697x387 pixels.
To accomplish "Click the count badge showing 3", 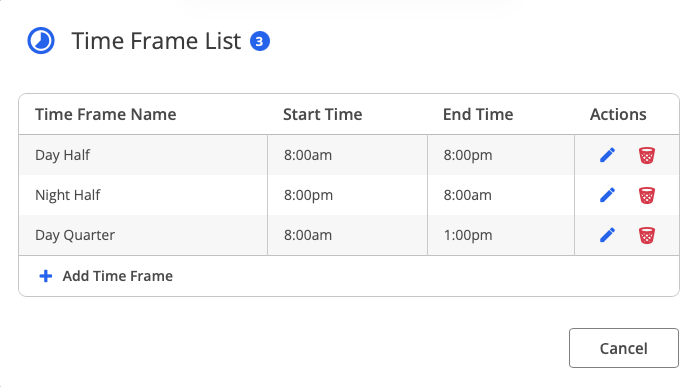I will (x=260, y=41).
